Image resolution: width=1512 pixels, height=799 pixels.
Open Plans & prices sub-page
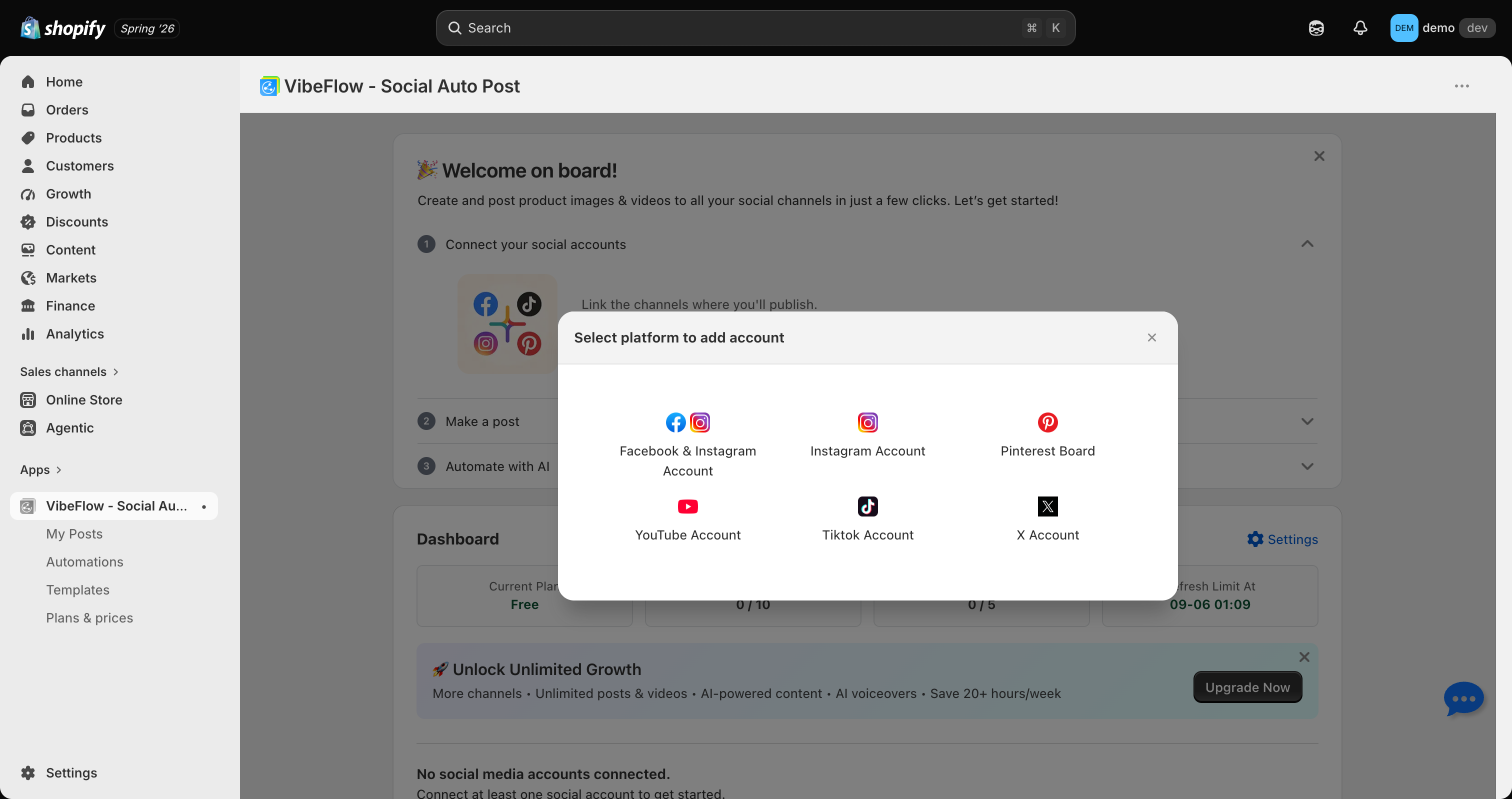89,618
